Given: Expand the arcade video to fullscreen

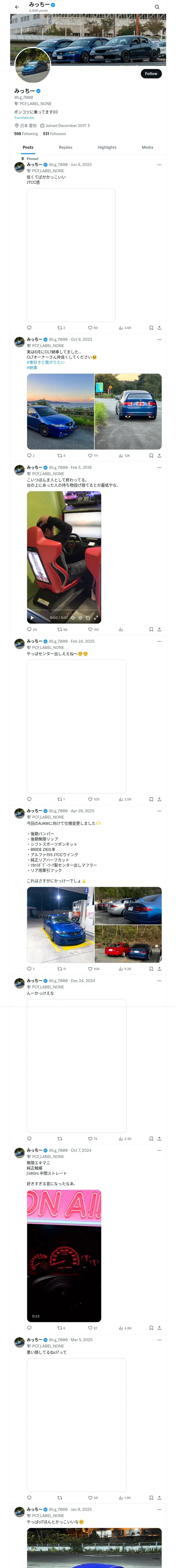Looking at the screenshot, I should [x=96, y=617].
